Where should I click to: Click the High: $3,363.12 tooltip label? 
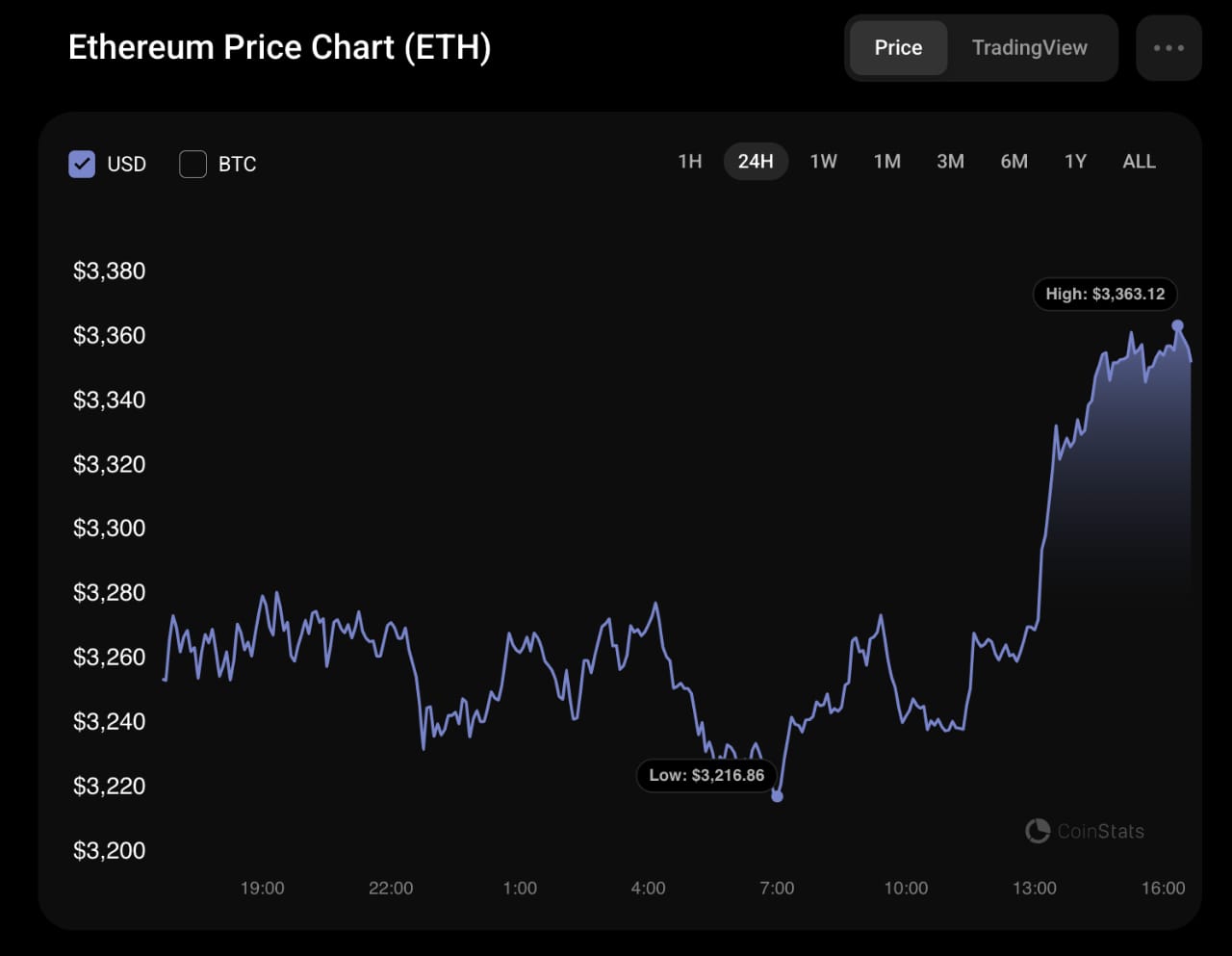1105,295
